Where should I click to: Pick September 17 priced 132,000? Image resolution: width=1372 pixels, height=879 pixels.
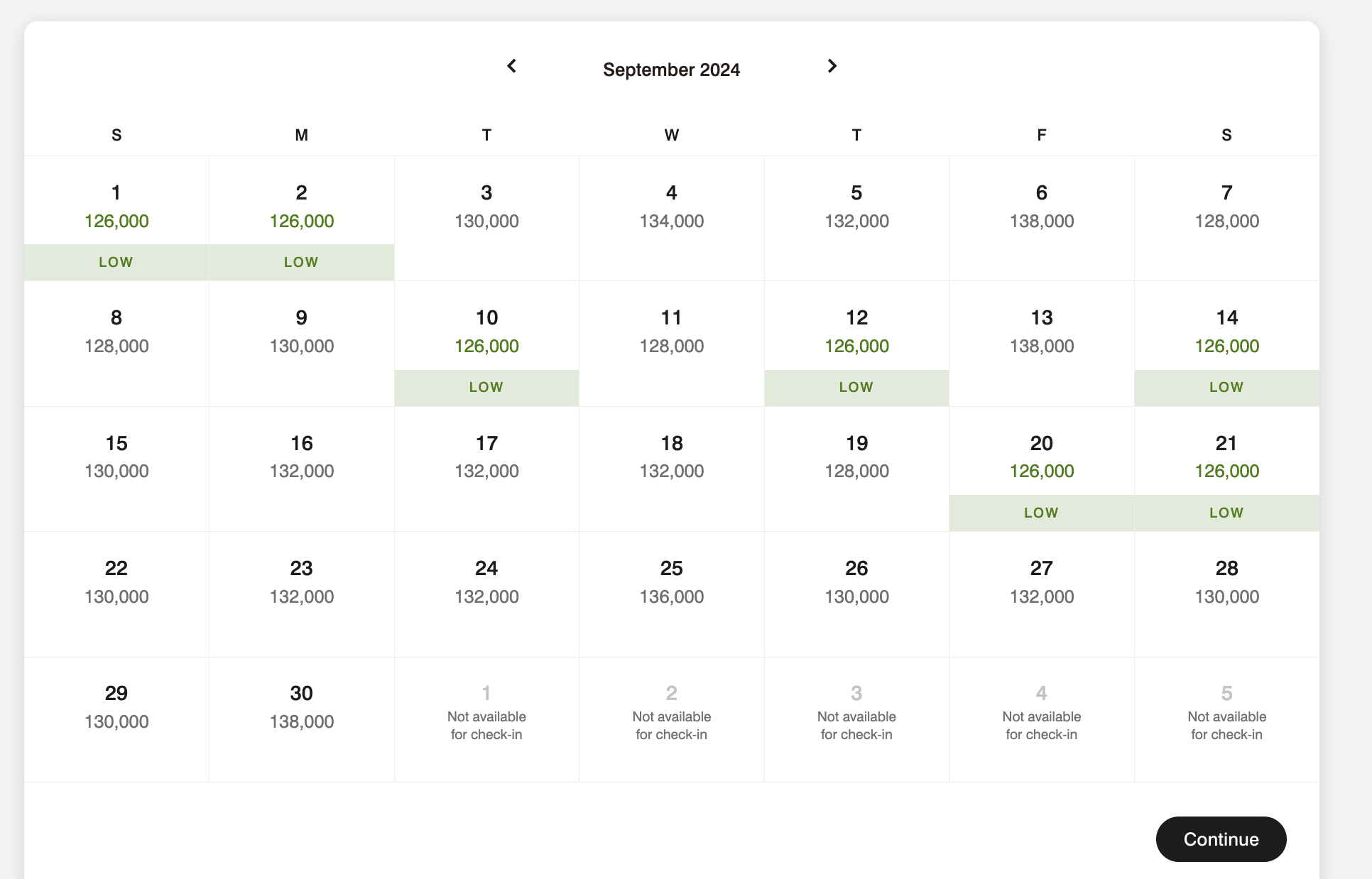487,469
